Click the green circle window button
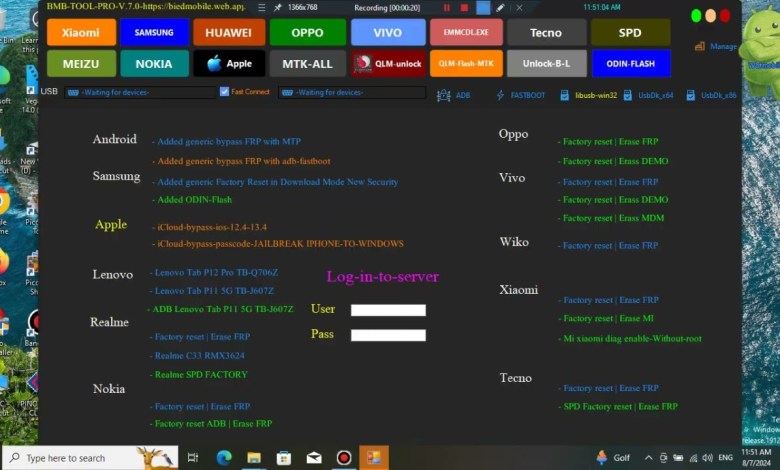The width and height of the screenshot is (780, 470). [x=696, y=16]
